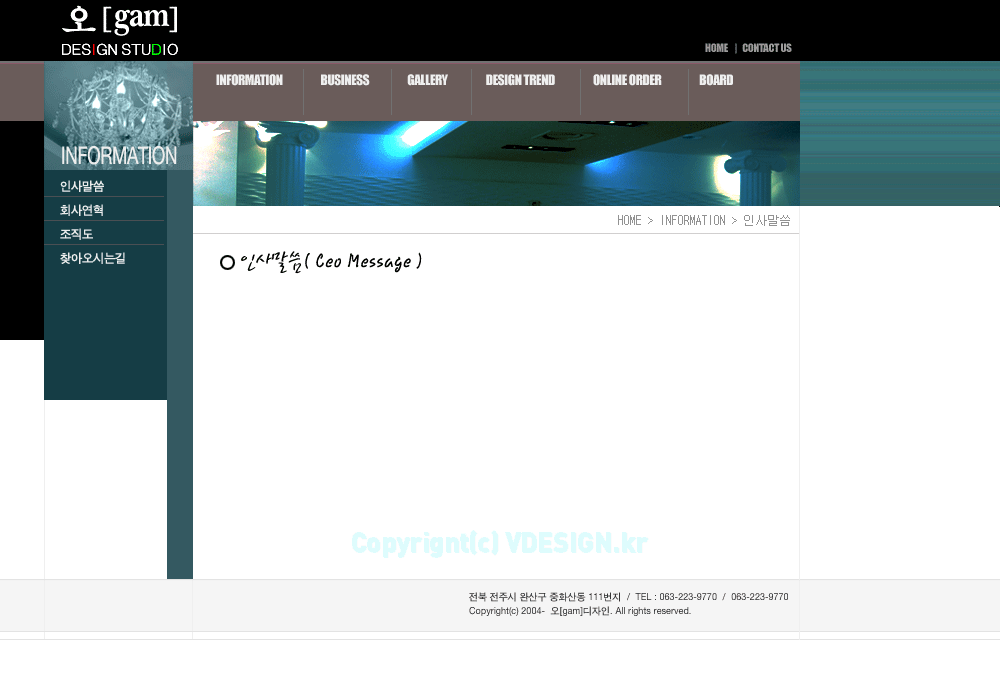Click the 오[gam] Design Studio logo
This screenshot has height=700, width=1000.
[119, 31]
